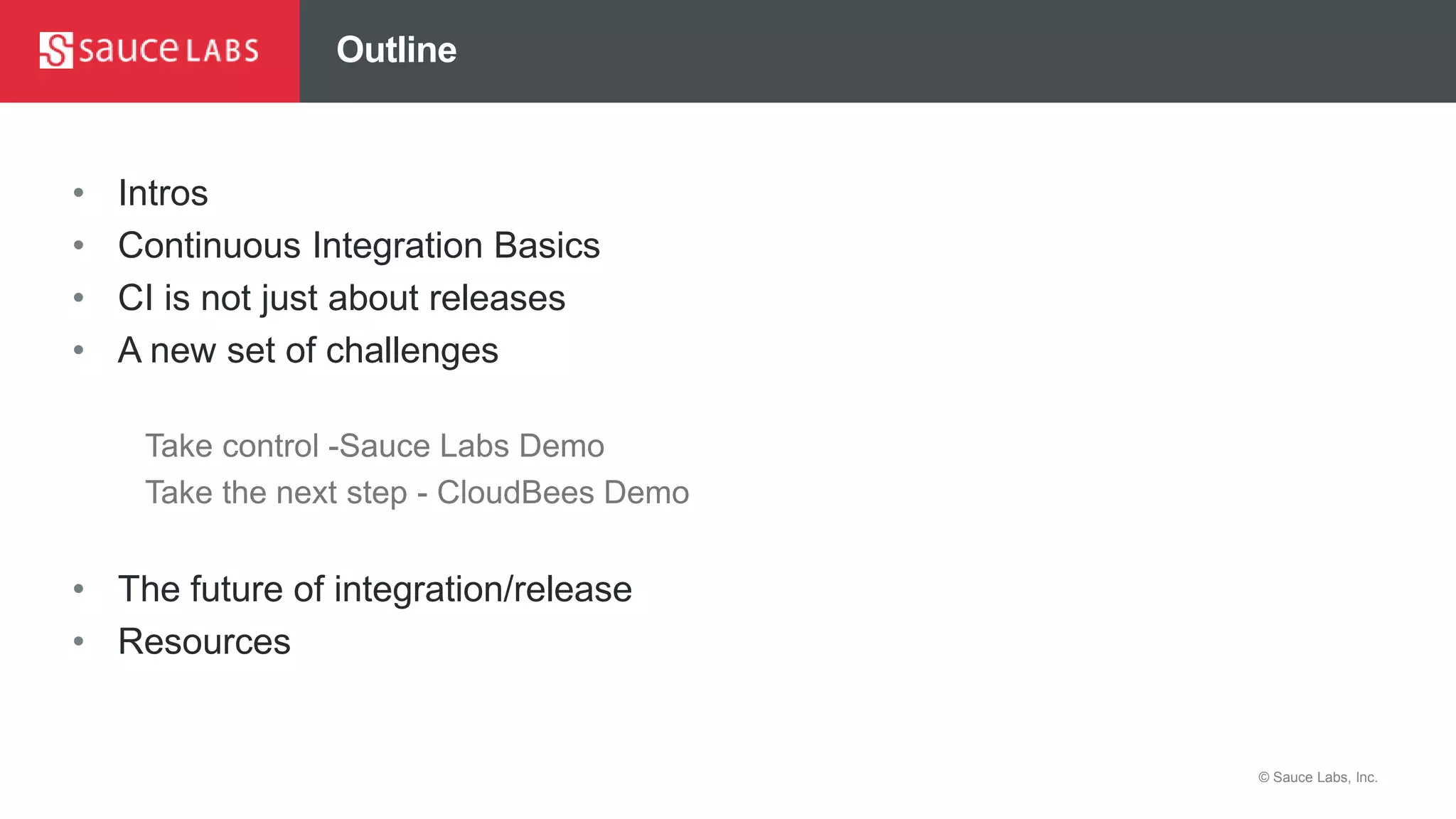Click bullet dot before Continuous Integration Basics

coord(79,245)
